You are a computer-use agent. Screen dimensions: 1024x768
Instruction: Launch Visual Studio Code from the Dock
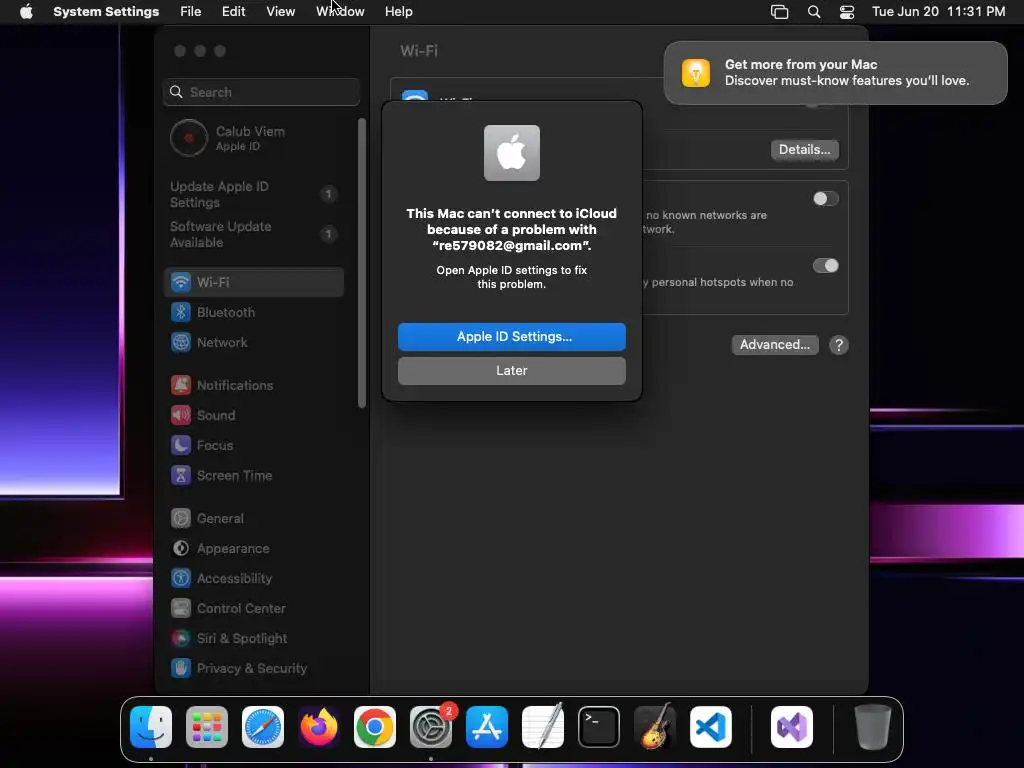pos(711,727)
